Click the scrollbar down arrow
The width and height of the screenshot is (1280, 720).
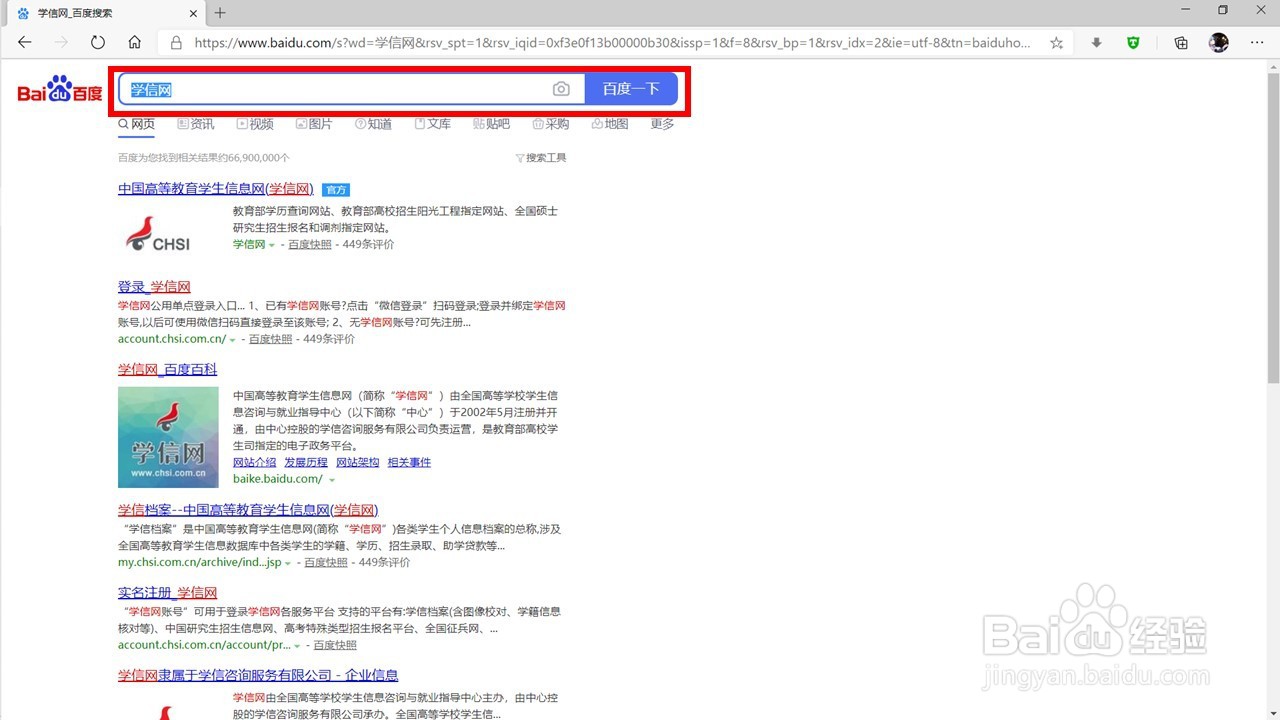(1272, 712)
